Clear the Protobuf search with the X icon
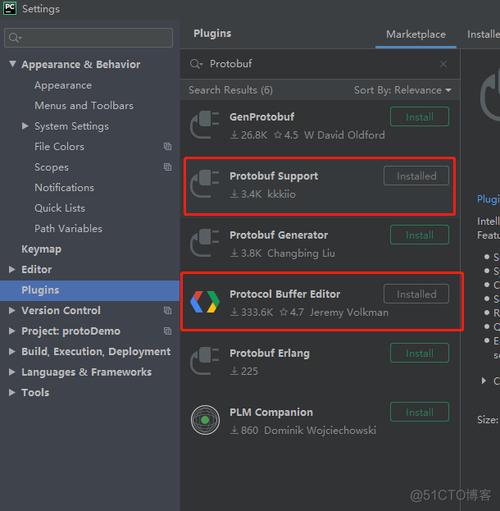 (443, 64)
